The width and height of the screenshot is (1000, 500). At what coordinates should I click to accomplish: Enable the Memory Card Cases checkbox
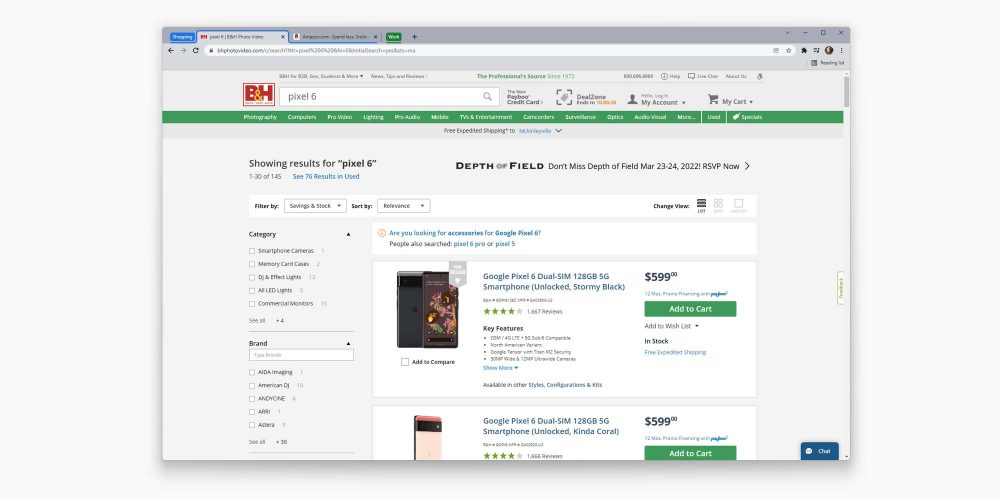point(252,264)
